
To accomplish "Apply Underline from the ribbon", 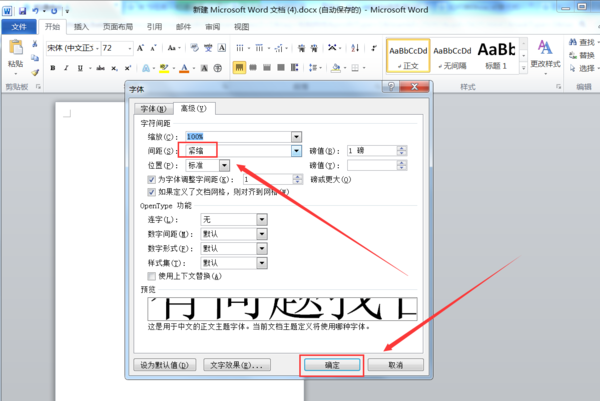I will click(x=80, y=68).
